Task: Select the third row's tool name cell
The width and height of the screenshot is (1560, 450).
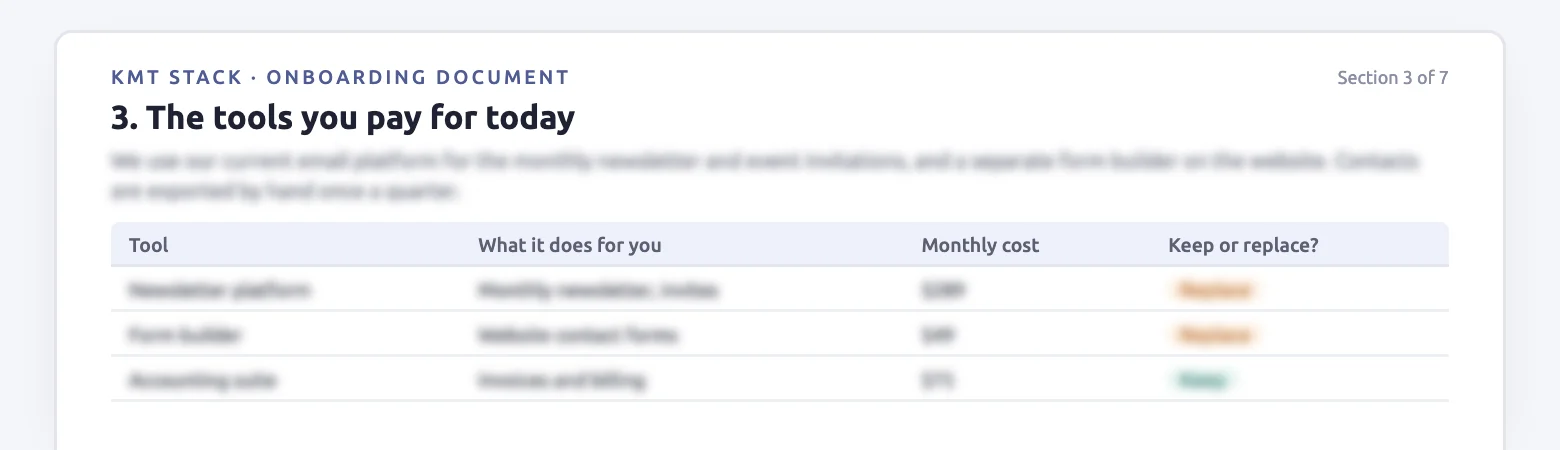Action: coord(202,380)
